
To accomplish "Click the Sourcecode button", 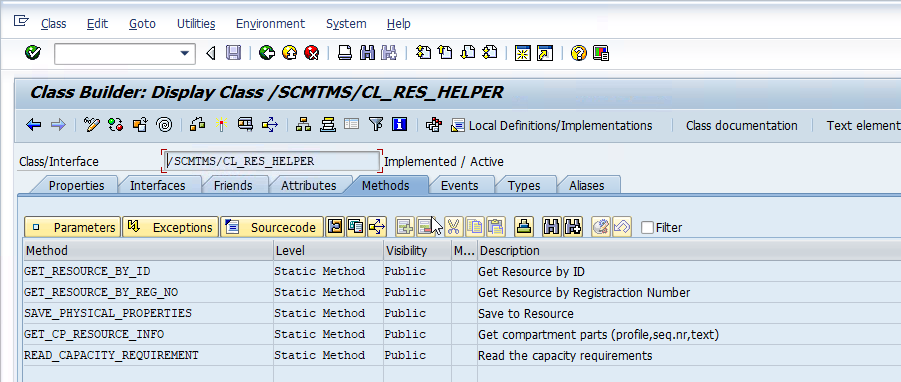I will [x=272, y=227].
